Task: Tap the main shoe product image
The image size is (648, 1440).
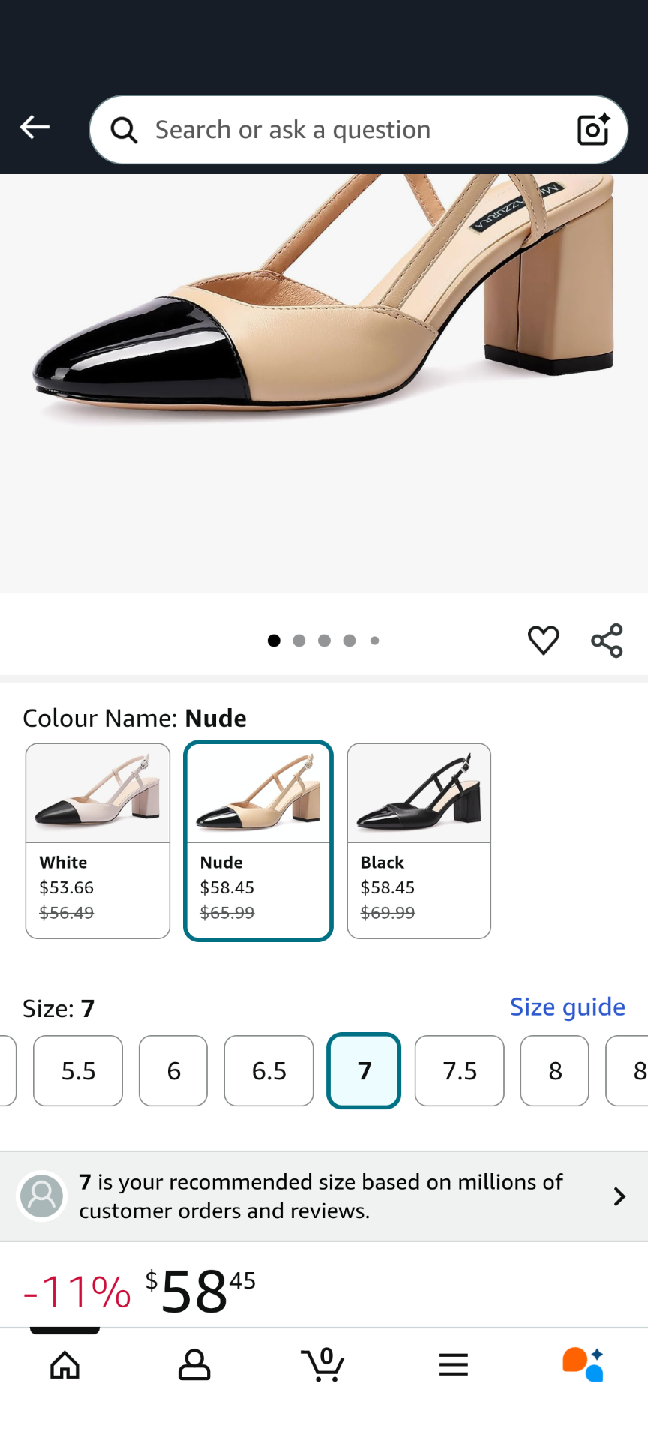Action: click(x=324, y=380)
